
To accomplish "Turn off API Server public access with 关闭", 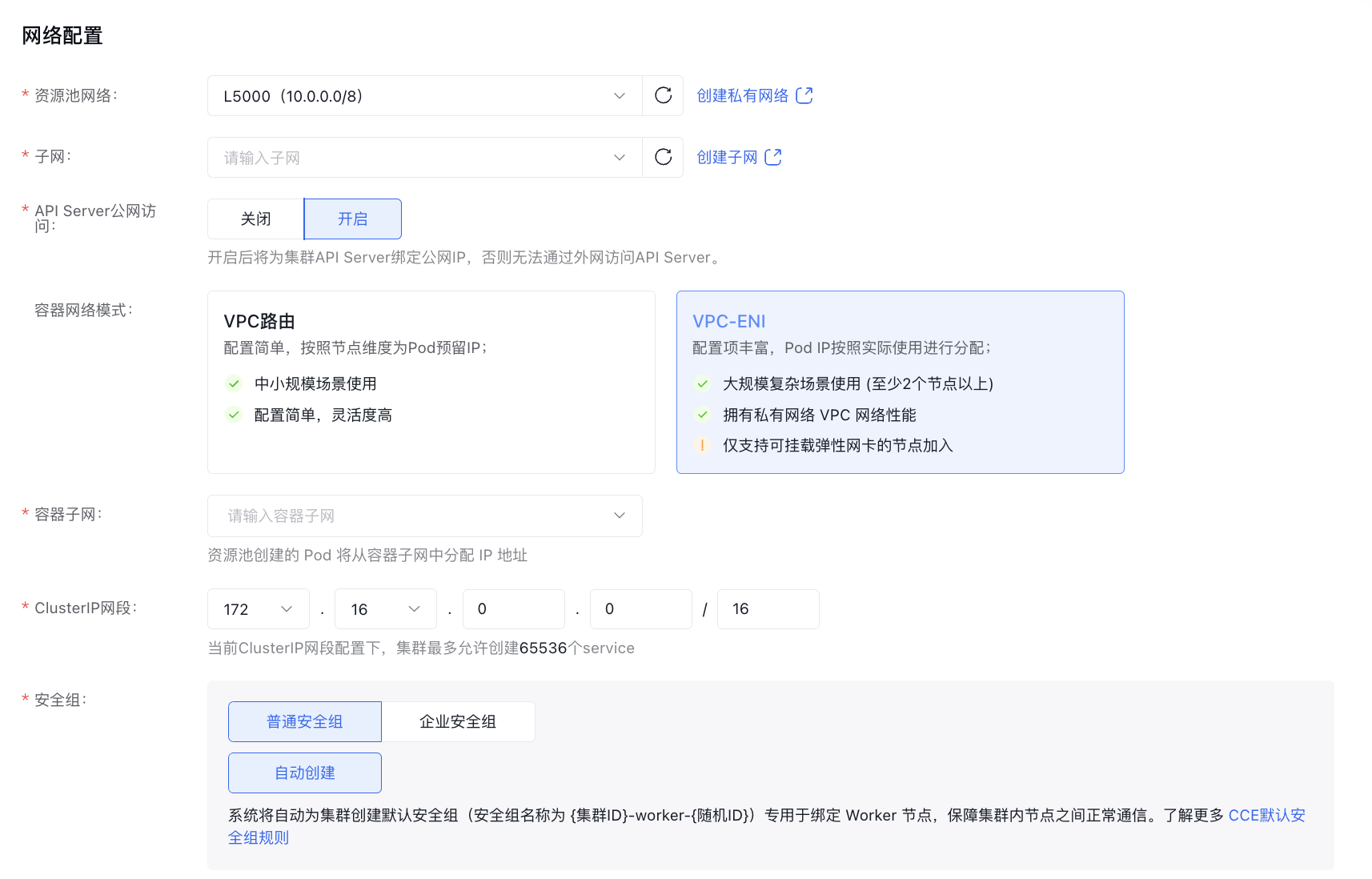I will (x=256, y=219).
